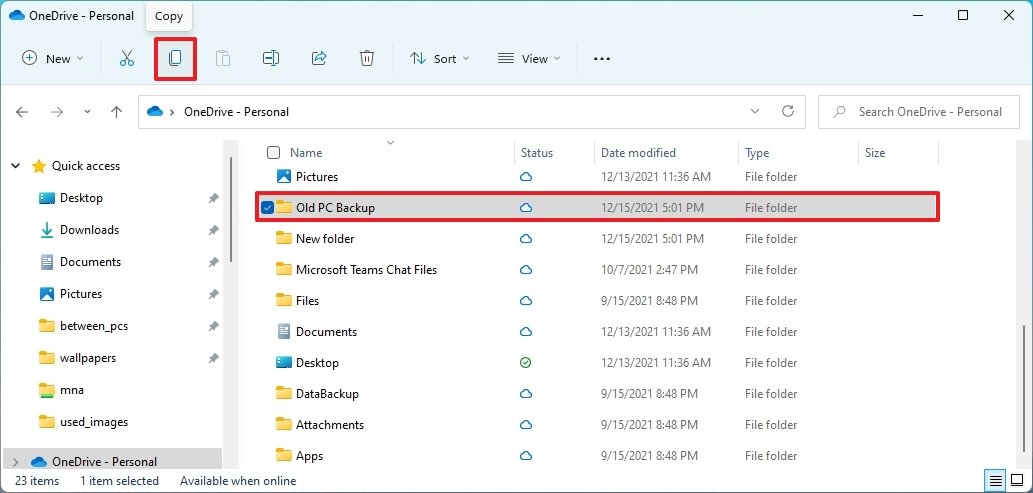Collapse the Quick access tree
Viewport: 1033px width, 493px height.
(x=16, y=166)
